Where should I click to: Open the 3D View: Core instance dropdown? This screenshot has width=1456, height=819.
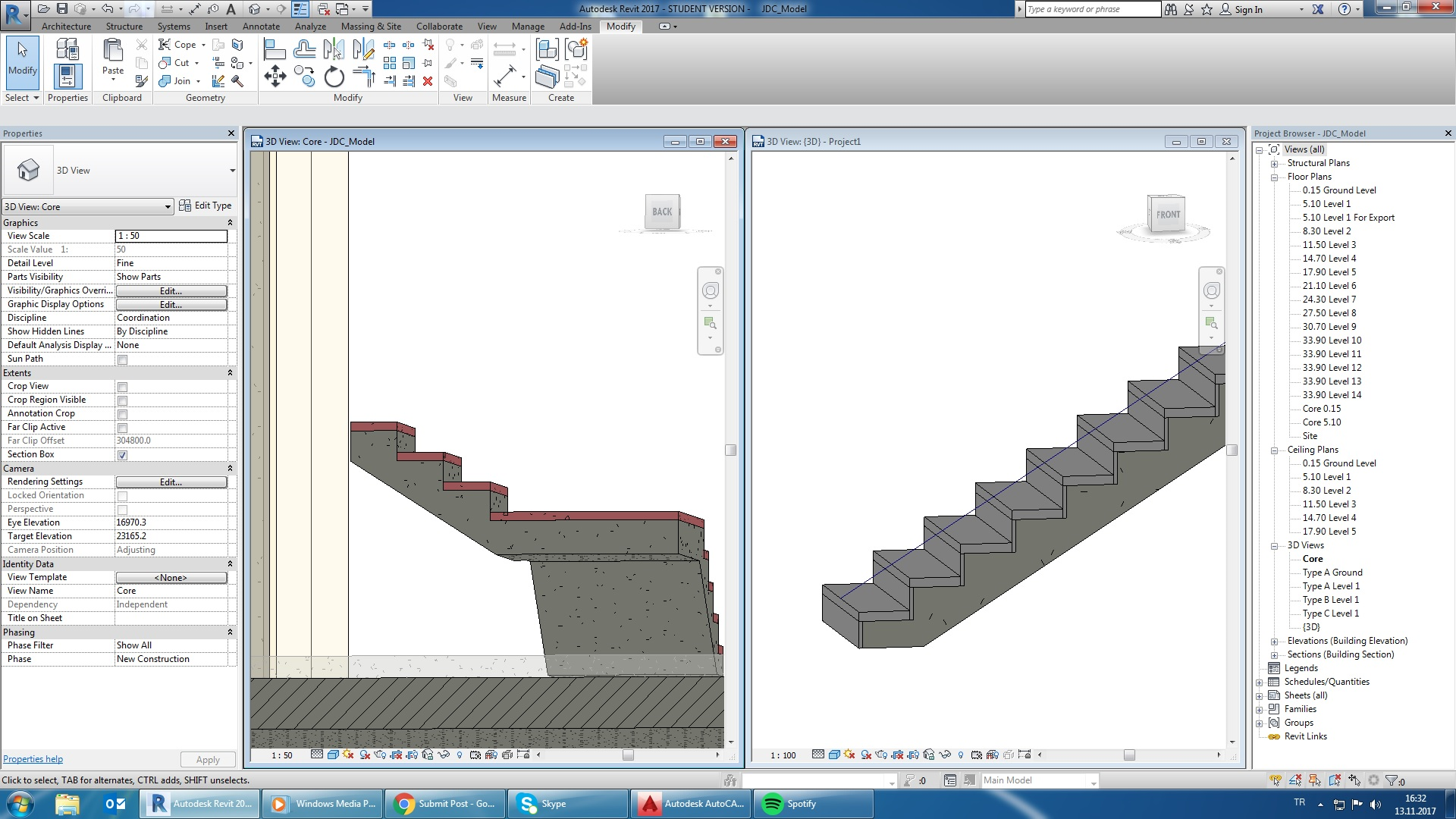(x=168, y=206)
